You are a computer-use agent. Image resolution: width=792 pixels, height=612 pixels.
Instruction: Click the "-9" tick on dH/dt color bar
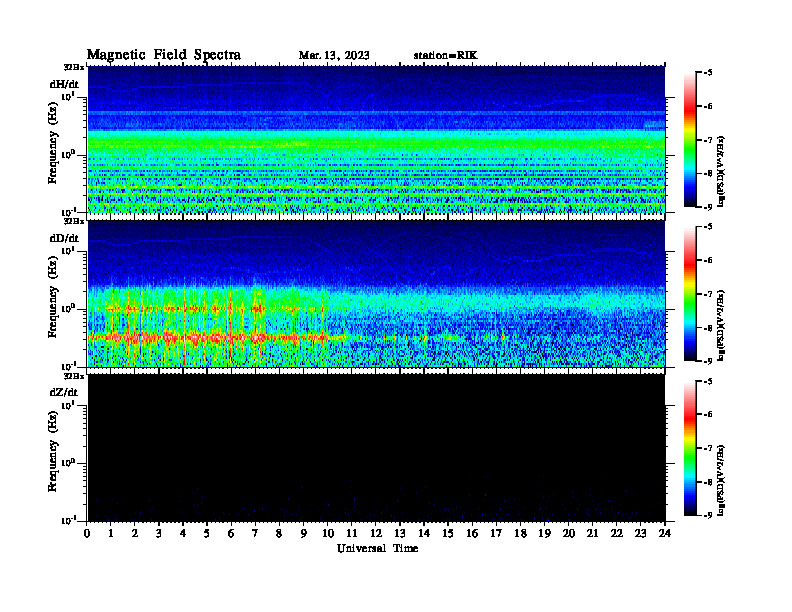(708, 207)
